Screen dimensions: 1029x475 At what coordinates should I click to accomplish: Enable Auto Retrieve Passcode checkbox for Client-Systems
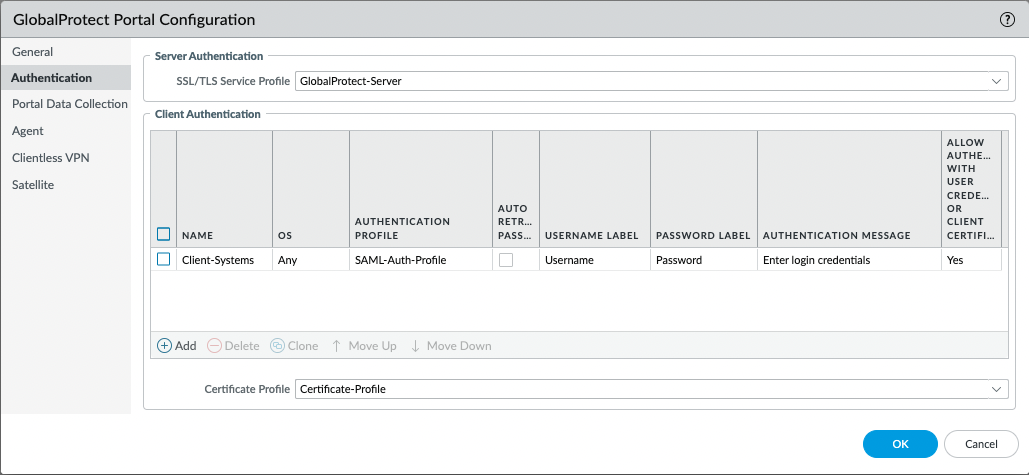point(506,260)
